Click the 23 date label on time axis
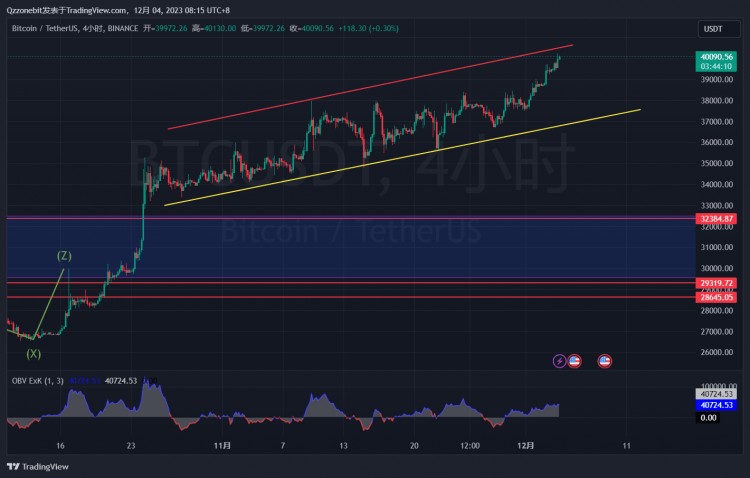The width and height of the screenshot is (750, 478). coord(131,446)
